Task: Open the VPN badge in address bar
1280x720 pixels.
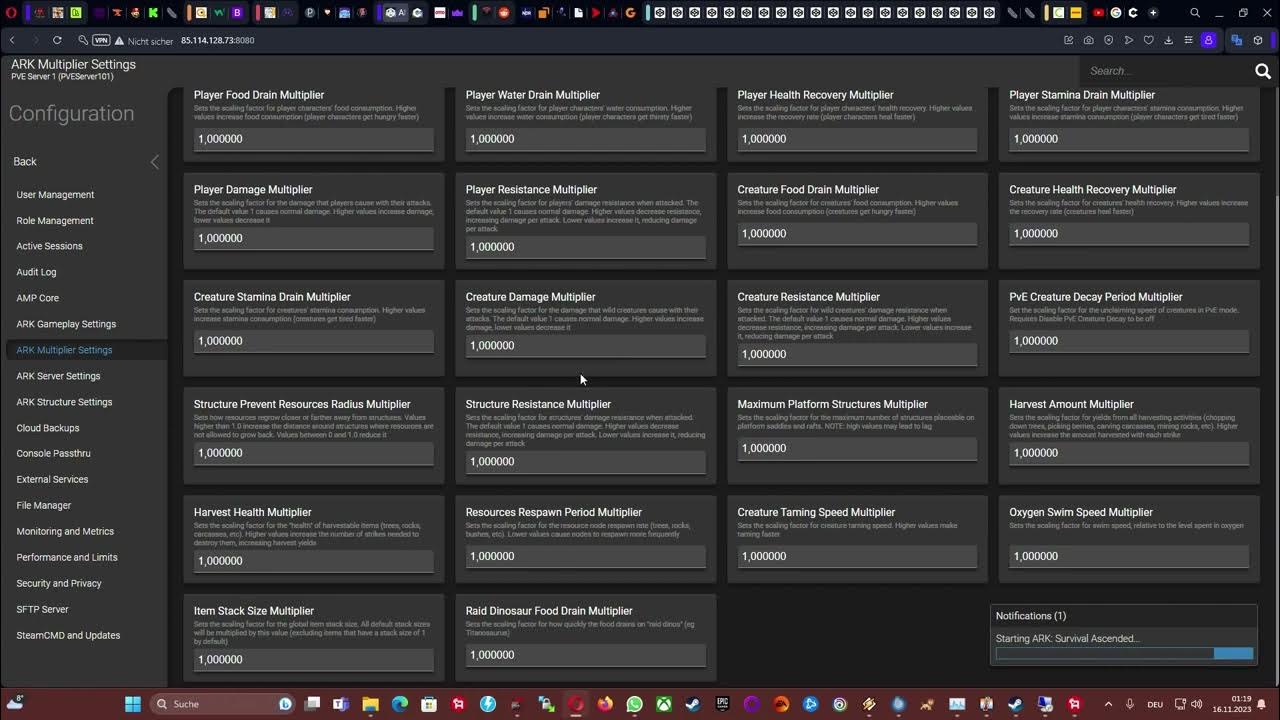Action: click(x=101, y=40)
